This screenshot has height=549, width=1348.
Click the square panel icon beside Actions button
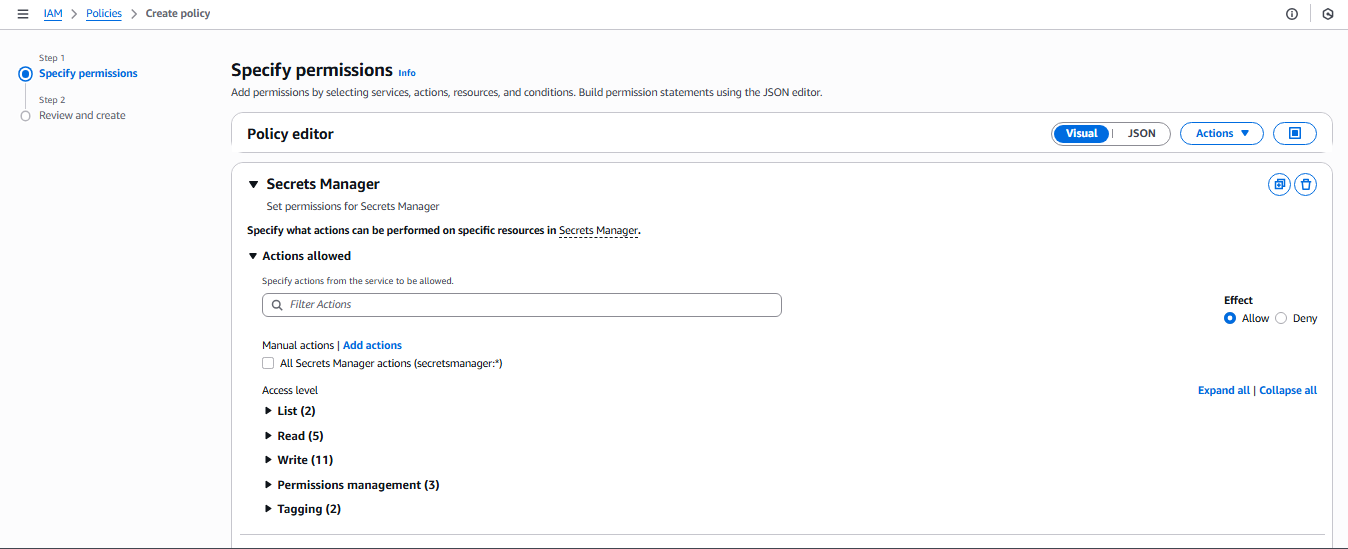coord(1295,133)
